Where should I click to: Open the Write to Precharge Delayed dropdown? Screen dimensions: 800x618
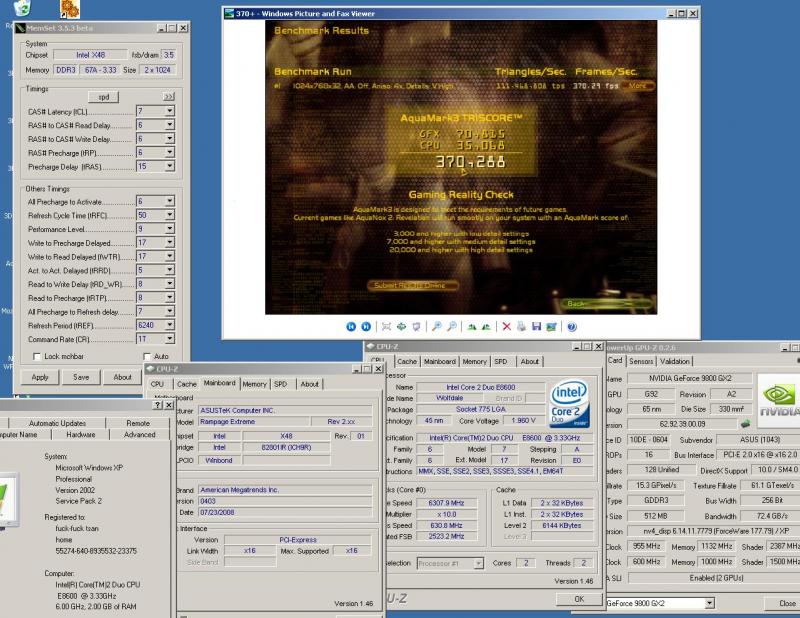coord(170,242)
